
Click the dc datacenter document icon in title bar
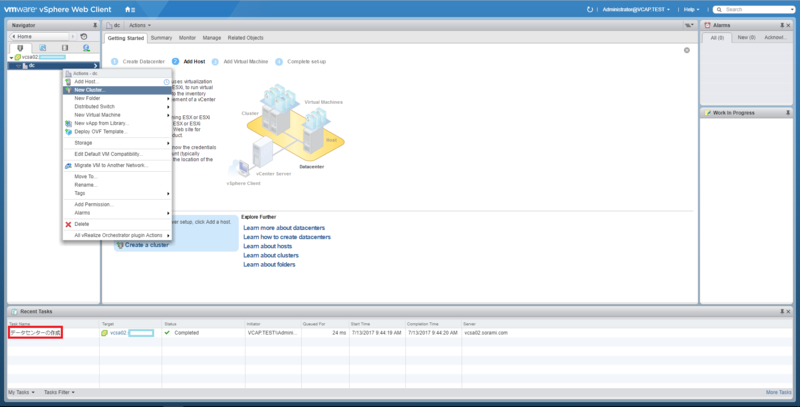[109, 25]
